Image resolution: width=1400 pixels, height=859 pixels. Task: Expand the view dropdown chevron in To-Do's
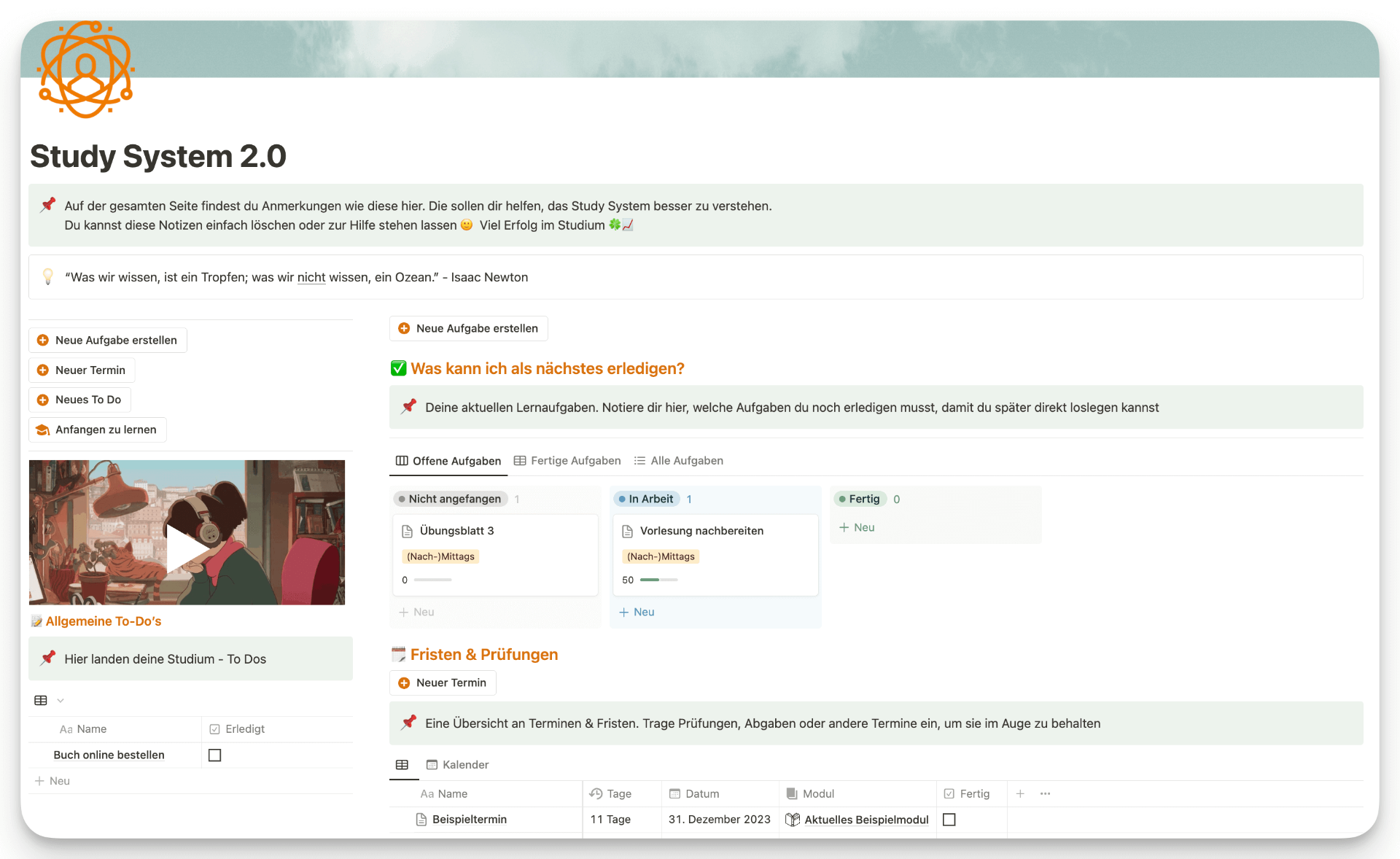[61, 701]
